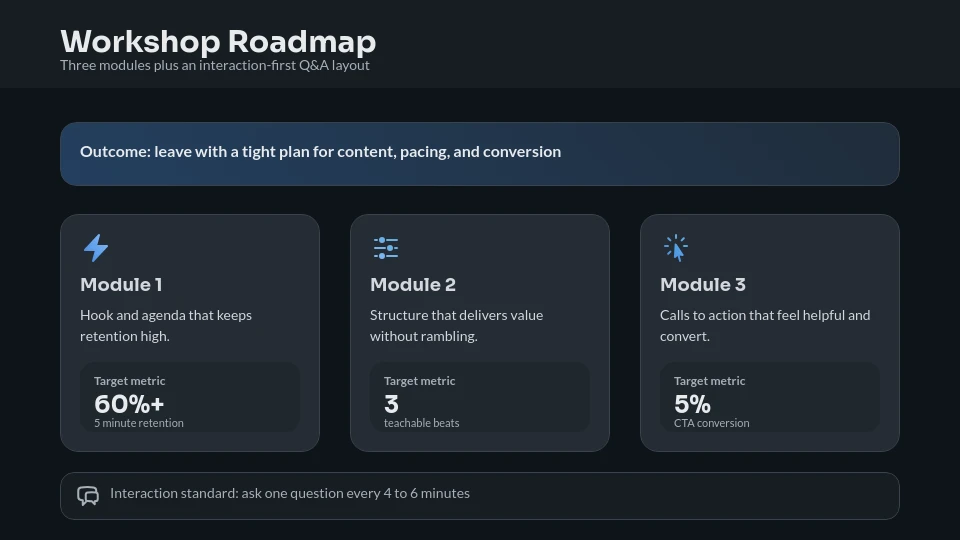Select the Module 2 heading

point(413,285)
